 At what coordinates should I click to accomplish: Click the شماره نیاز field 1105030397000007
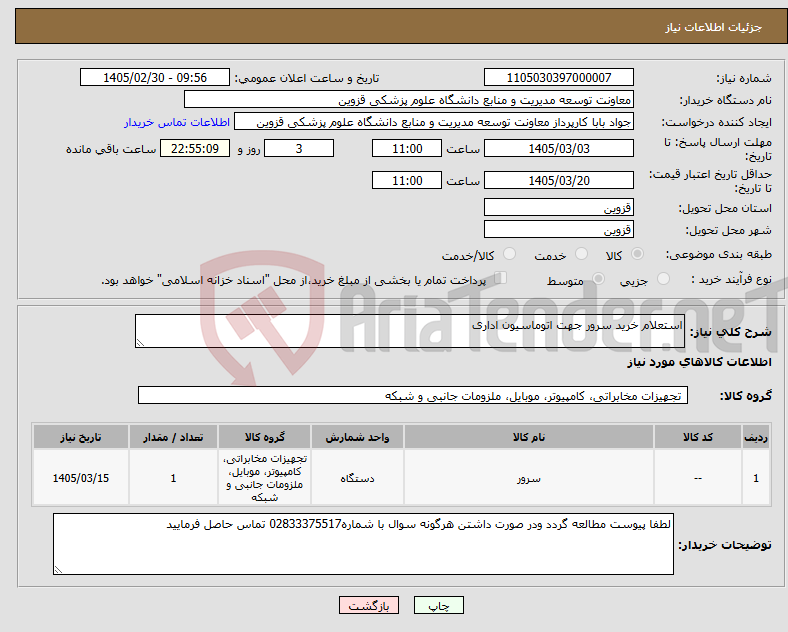pos(558,77)
